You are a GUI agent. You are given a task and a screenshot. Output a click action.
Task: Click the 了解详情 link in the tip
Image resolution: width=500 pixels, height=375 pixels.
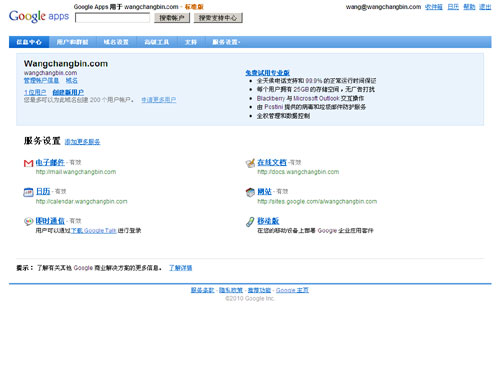click(x=180, y=268)
